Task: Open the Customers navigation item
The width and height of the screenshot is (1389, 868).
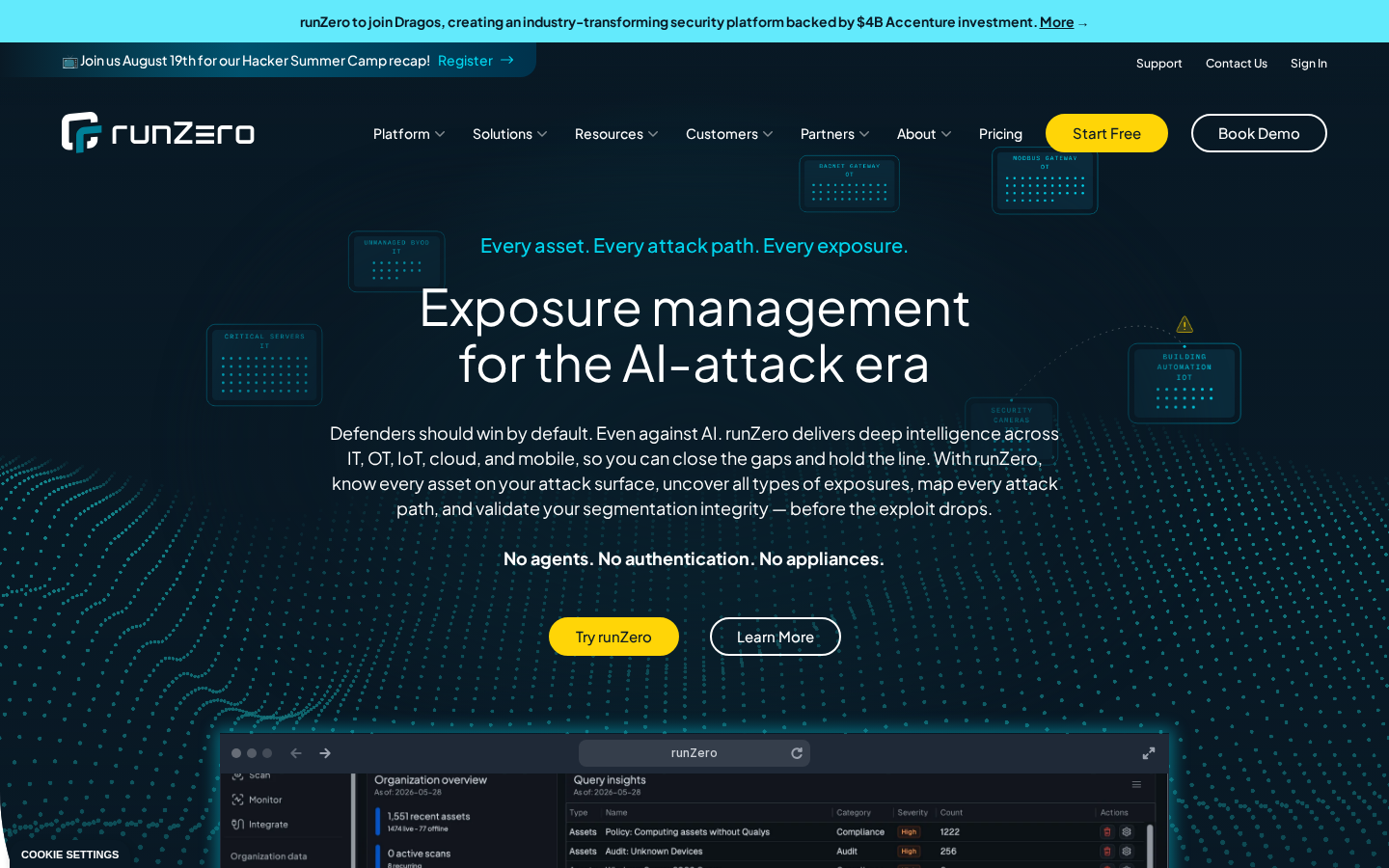Action: pyautogui.click(x=729, y=134)
